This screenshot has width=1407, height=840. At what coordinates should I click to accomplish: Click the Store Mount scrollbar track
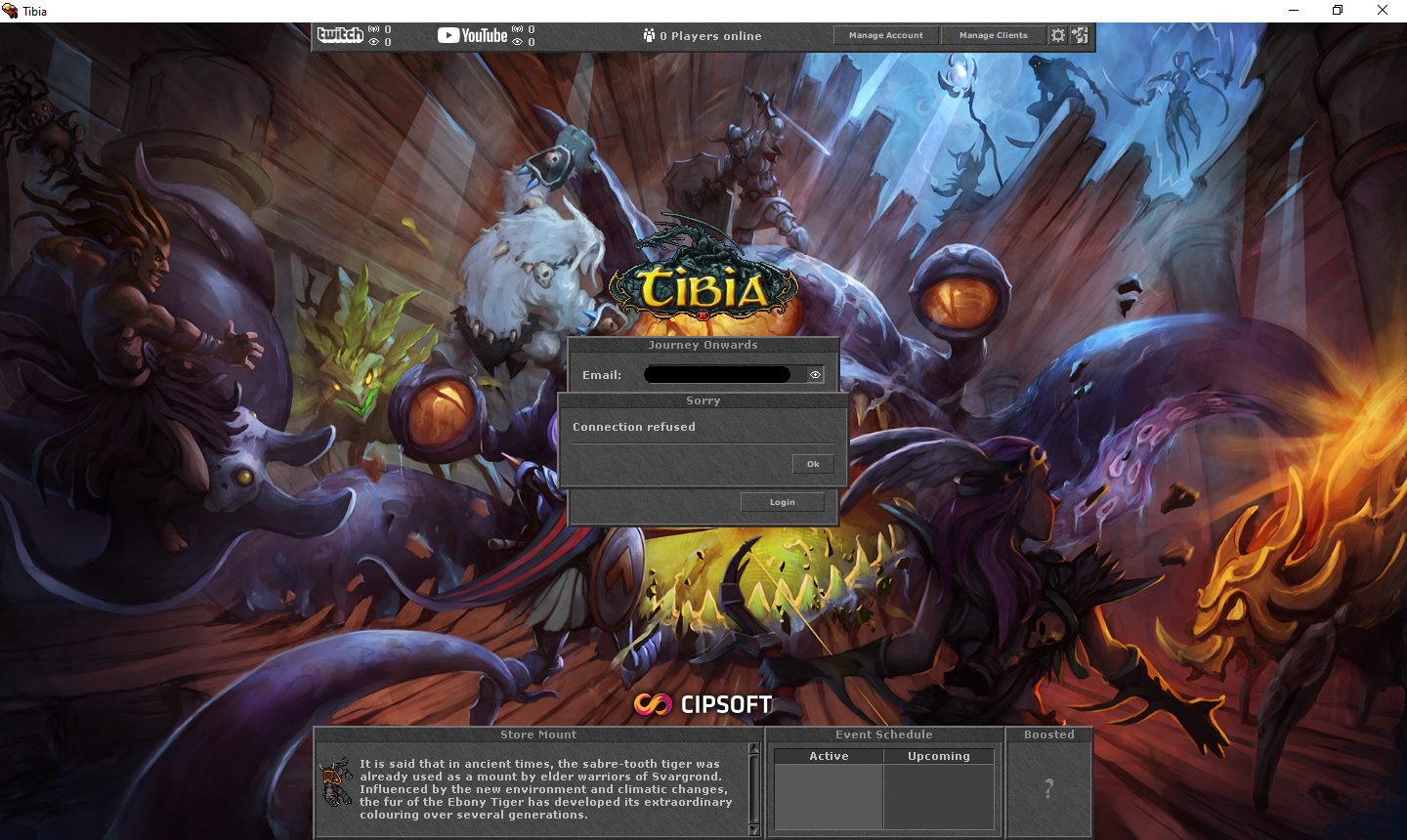coord(754,789)
